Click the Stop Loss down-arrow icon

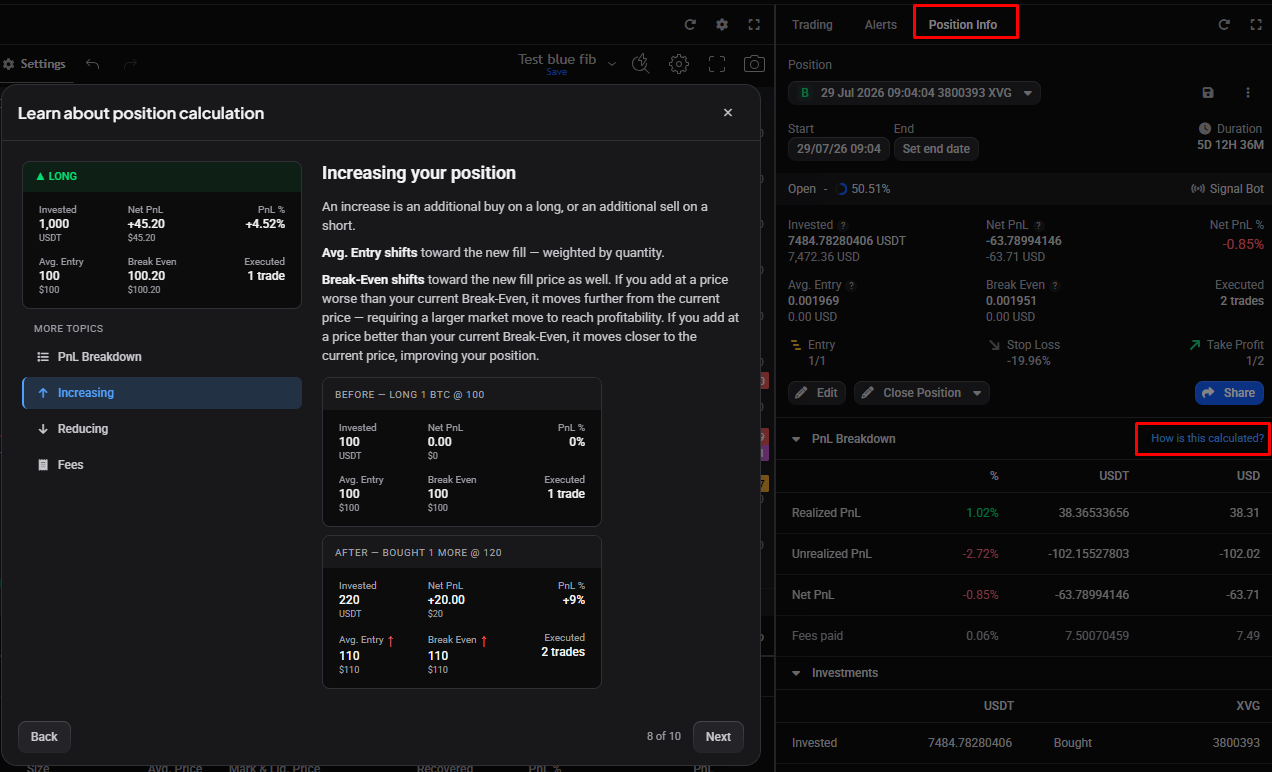[x=995, y=345]
